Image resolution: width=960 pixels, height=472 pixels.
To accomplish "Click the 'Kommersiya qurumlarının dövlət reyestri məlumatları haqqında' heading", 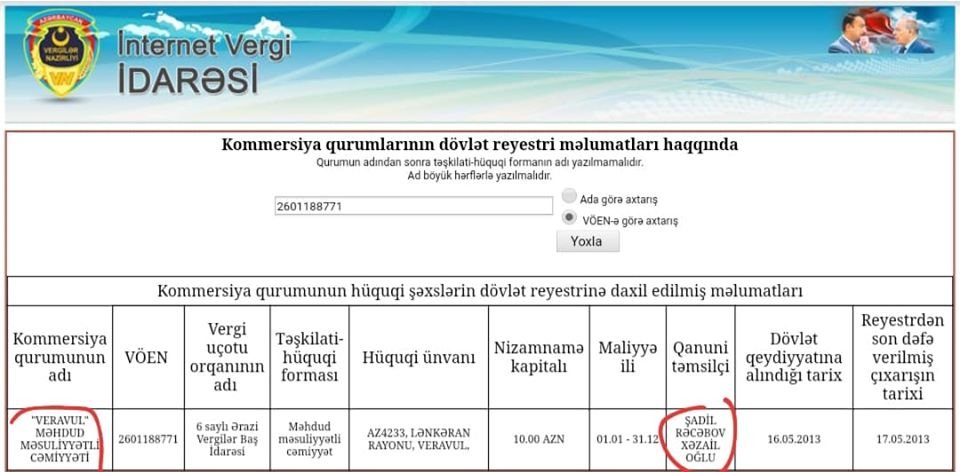I will [x=479, y=145].
